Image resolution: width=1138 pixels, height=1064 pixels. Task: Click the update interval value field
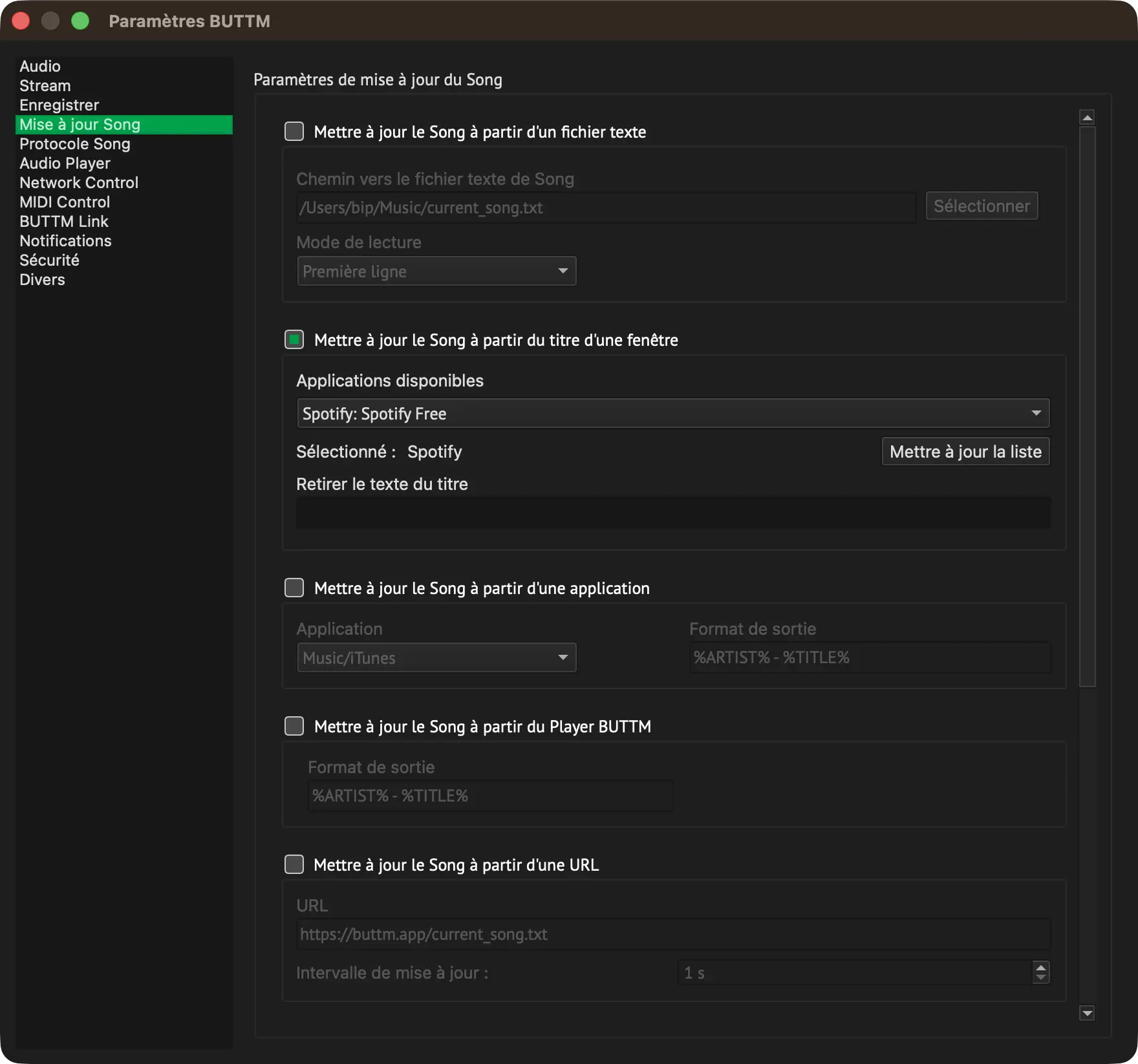click(855, 972)
